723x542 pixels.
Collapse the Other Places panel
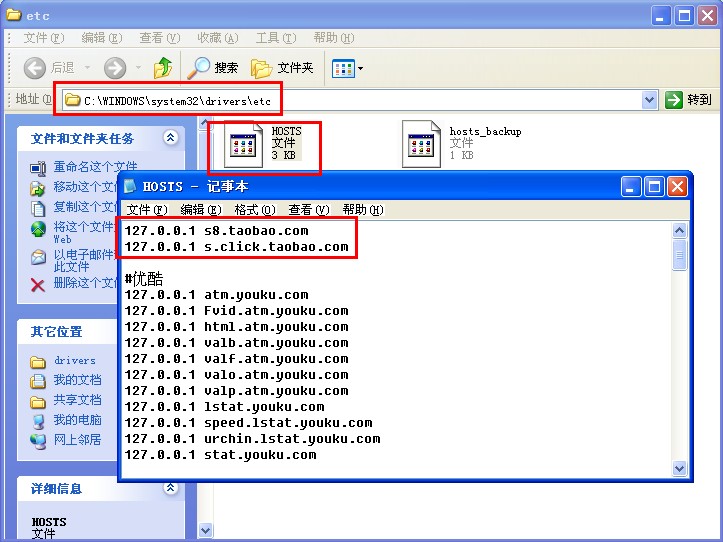[170, 331]
